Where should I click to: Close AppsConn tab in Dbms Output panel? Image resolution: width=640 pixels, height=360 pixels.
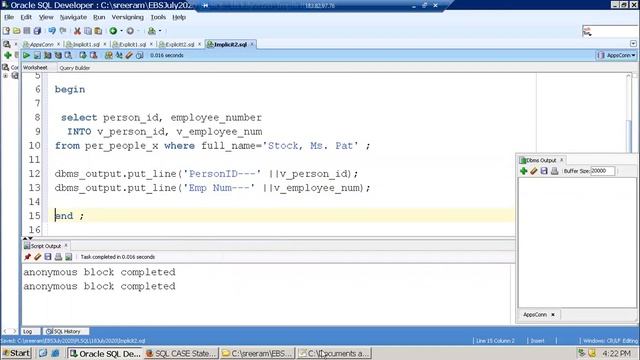pos(553,315)
